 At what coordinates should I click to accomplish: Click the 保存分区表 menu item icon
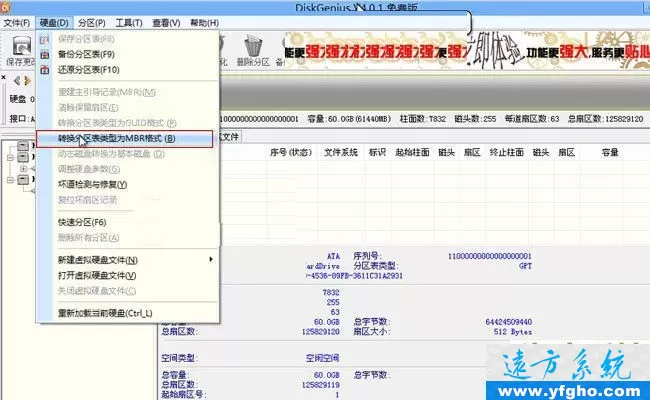pos(44,39)
